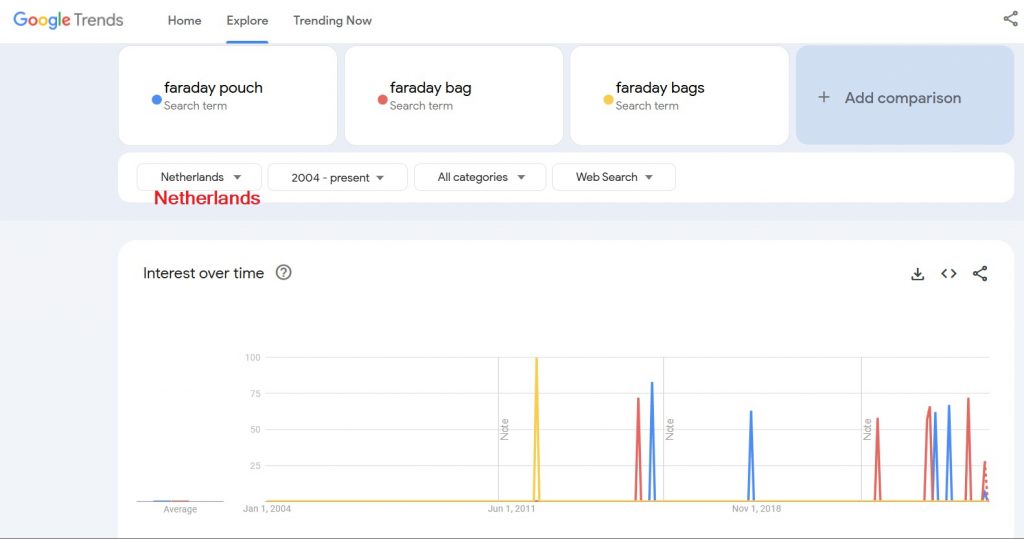Click the plus icon in Add comparison

click(x=824, y=97)
